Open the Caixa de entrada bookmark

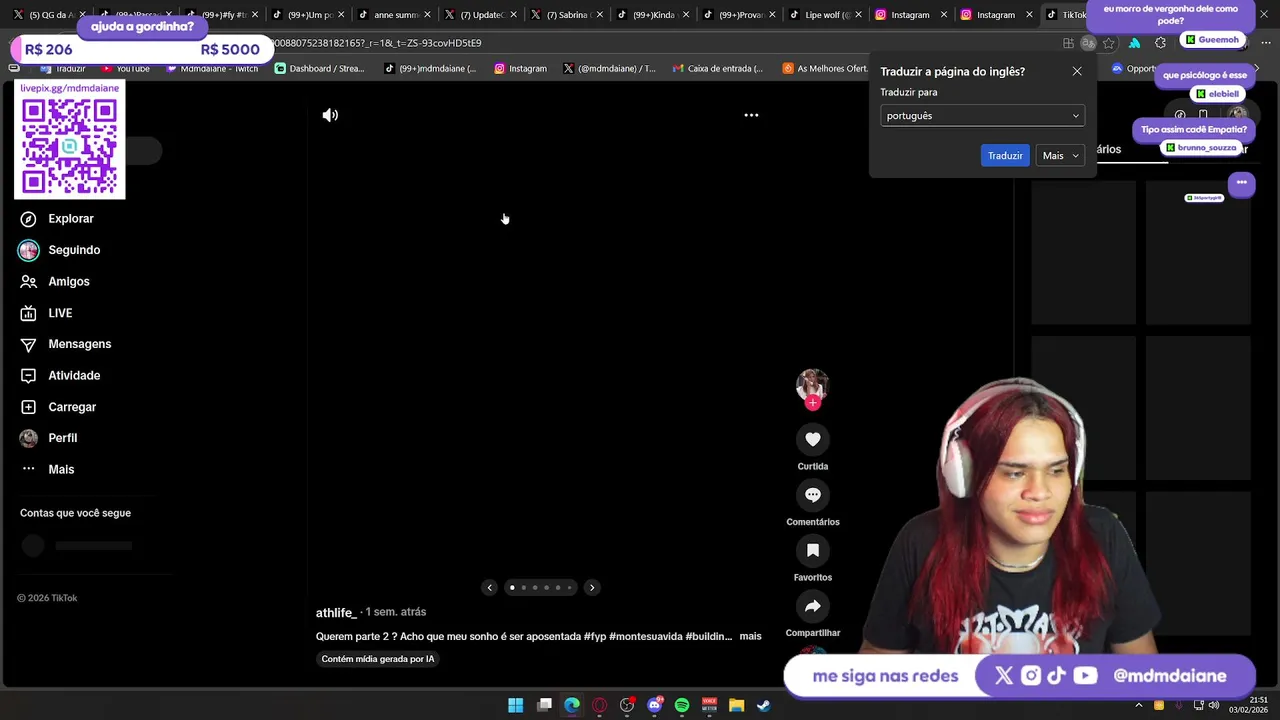(x=717, y=69)
